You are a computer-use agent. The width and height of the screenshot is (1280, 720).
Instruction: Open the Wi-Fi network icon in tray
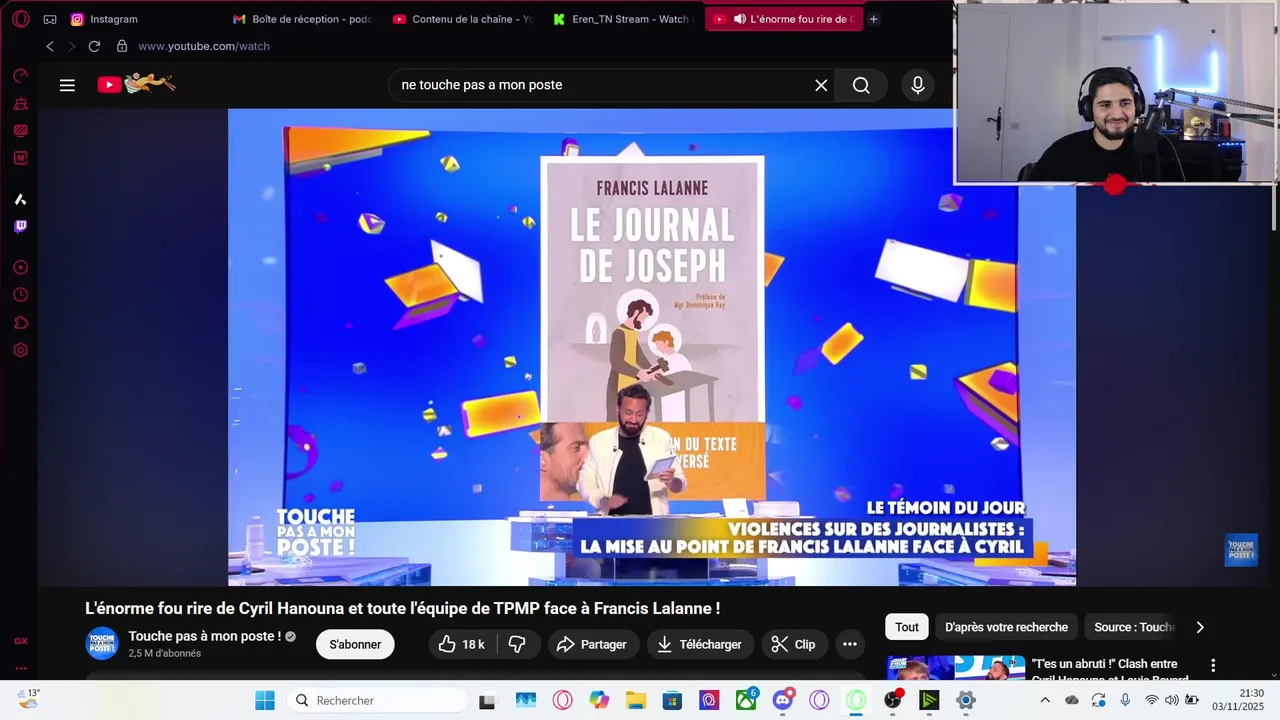pyautogui.click(x=1152, y=700)
